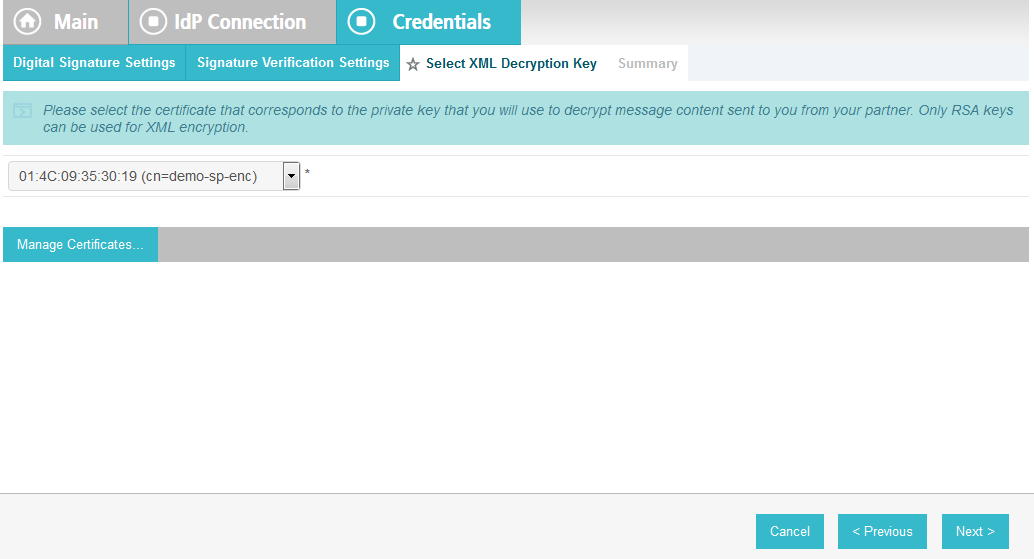
Task: Click the star icon before Select XML Decryption Key
Action: tap(413, 64)
